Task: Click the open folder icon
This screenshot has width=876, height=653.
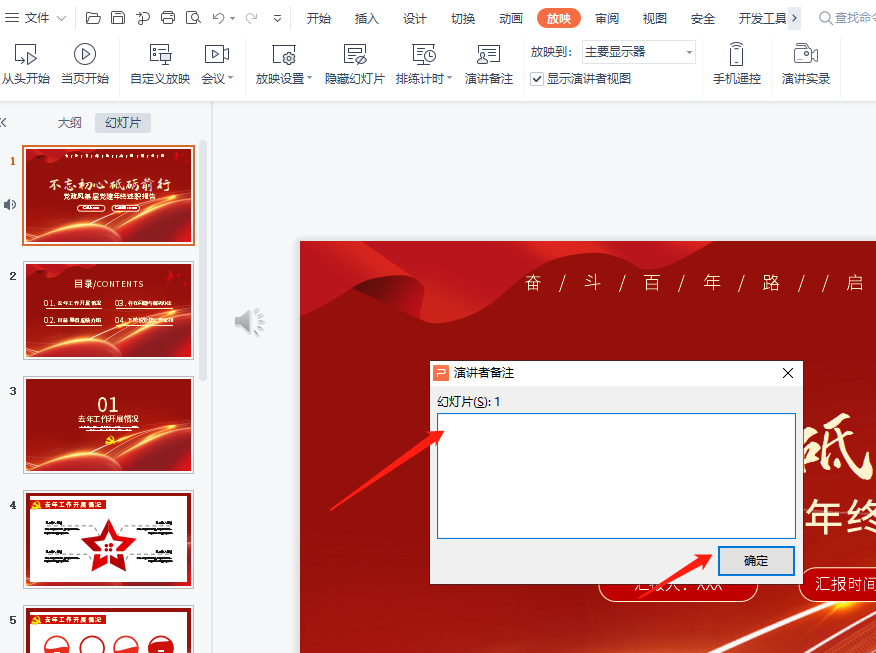Action: tap(93, 18)
